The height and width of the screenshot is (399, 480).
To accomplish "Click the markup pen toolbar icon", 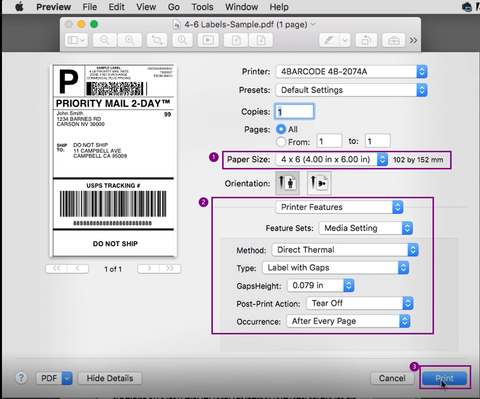I will pos(329,40).
